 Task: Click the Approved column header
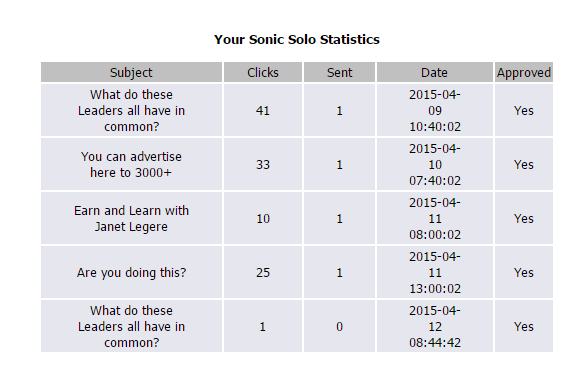pyautogui.click(x=524, y=72)
